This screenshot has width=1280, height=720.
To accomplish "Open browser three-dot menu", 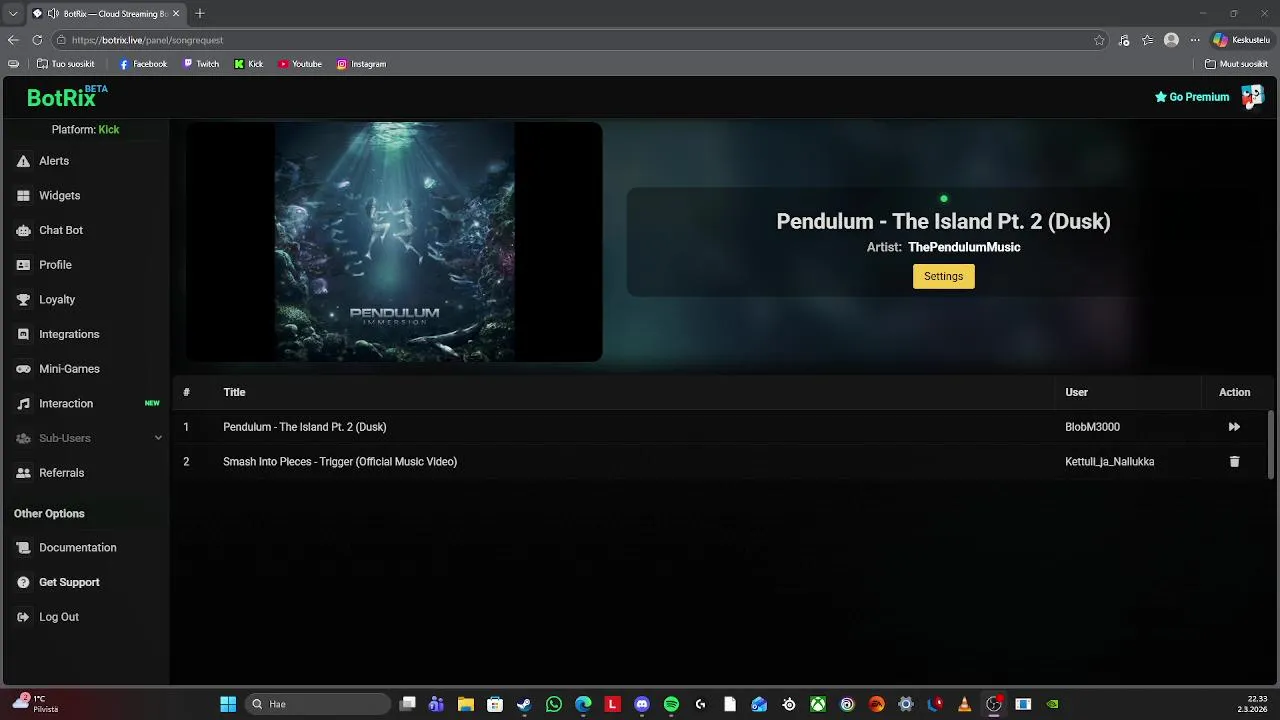I will pyautogui.click(x=1194, y=40).
